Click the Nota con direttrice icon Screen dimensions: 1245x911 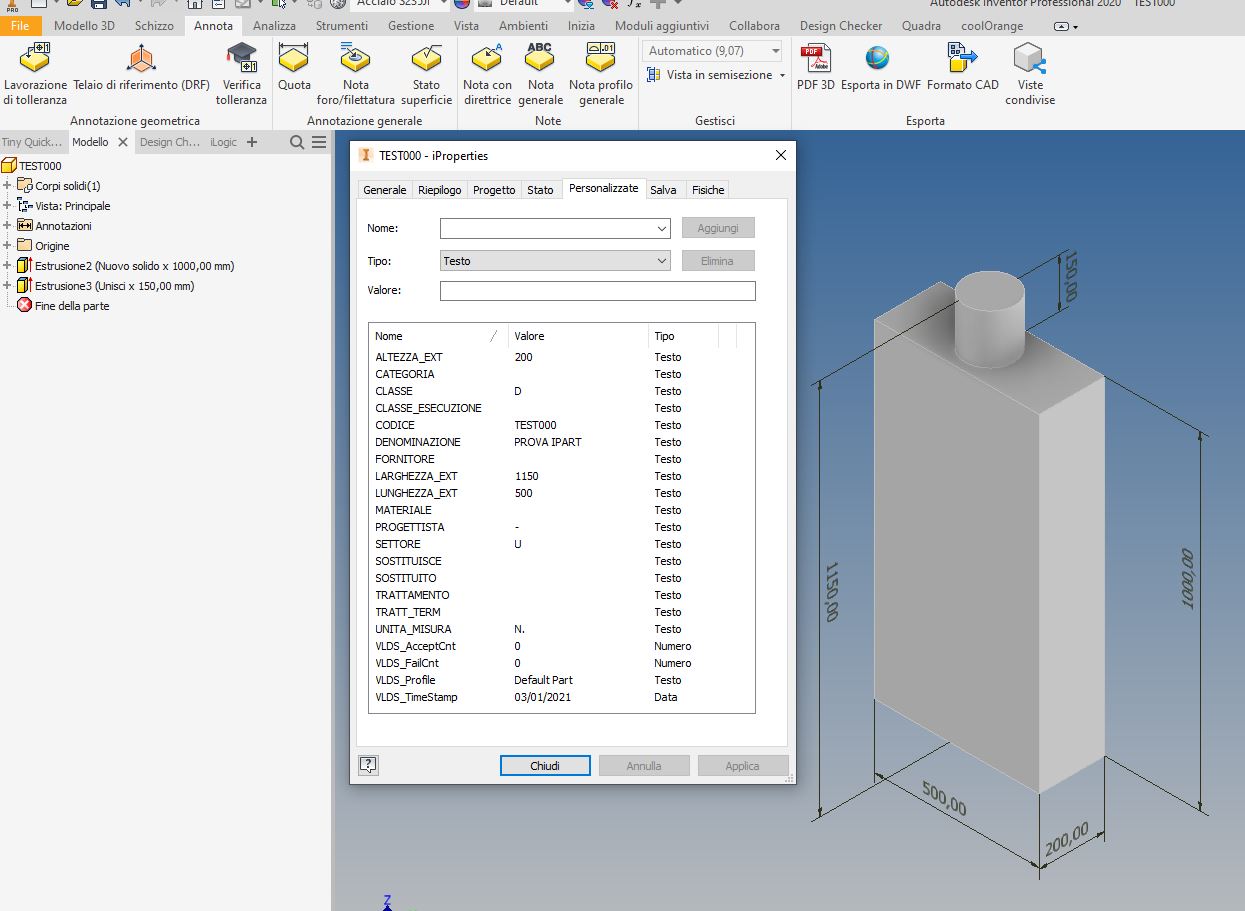pyautogui.click(x=487, y=60)
